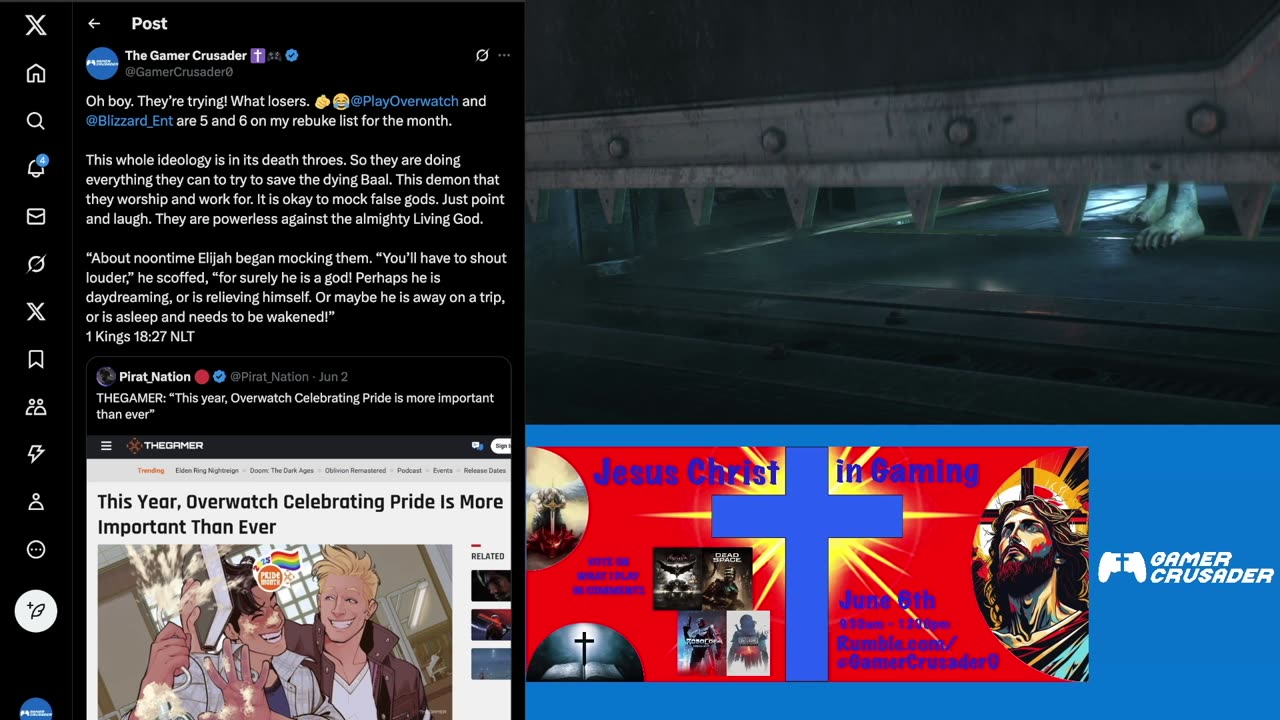Screen dimensions: 1280x720
Task: Click the Events trending link
Action: click(x=442, y=470)
